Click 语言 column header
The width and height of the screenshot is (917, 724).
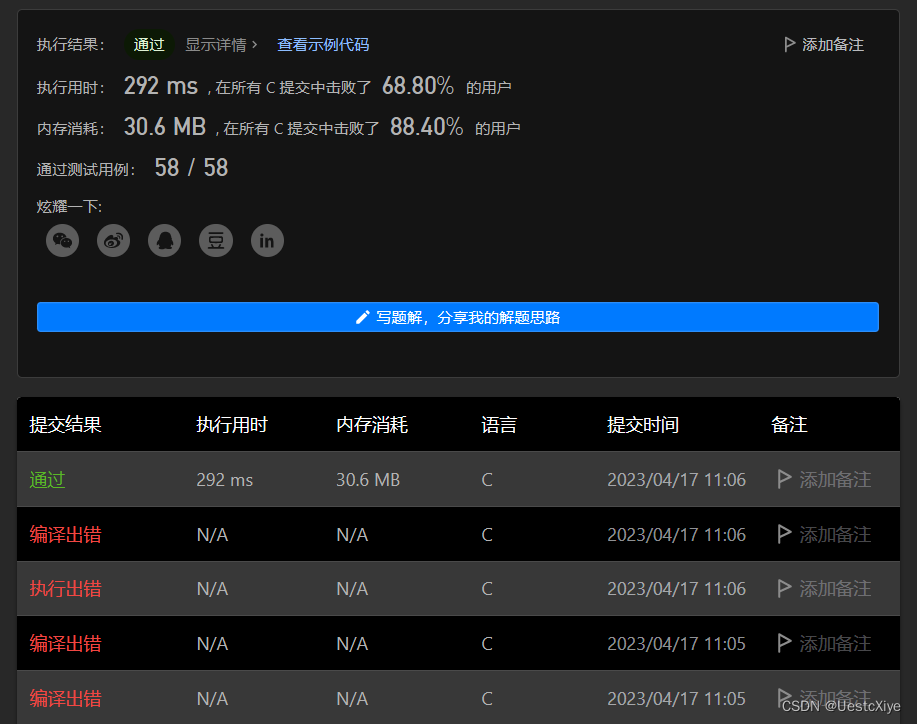[499, 425]
